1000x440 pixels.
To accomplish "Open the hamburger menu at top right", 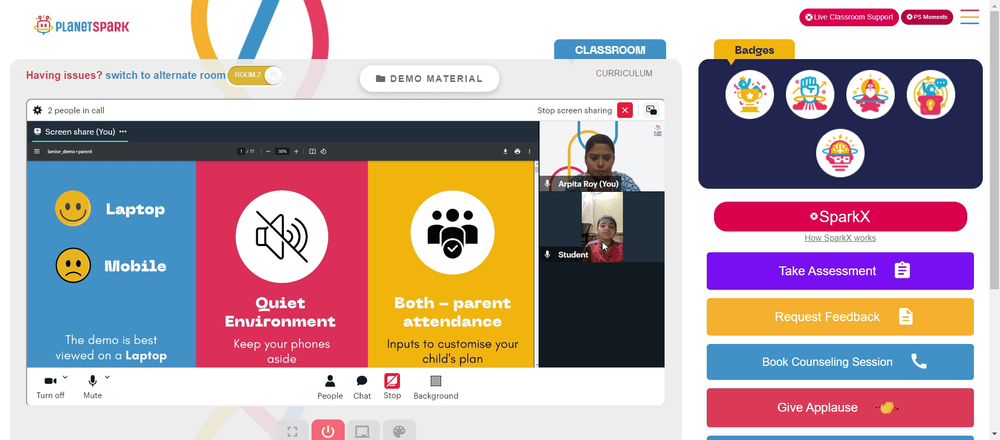I will [x=969, y=17].
